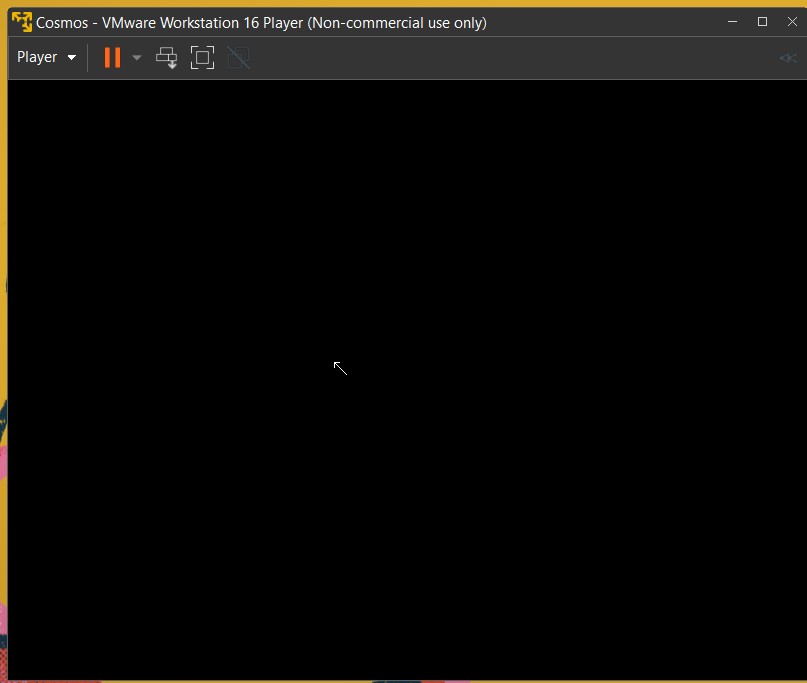Click the orange pause icon on the toolbar
The width and height of the screenshot is (807, 683).
pos(112,57)
